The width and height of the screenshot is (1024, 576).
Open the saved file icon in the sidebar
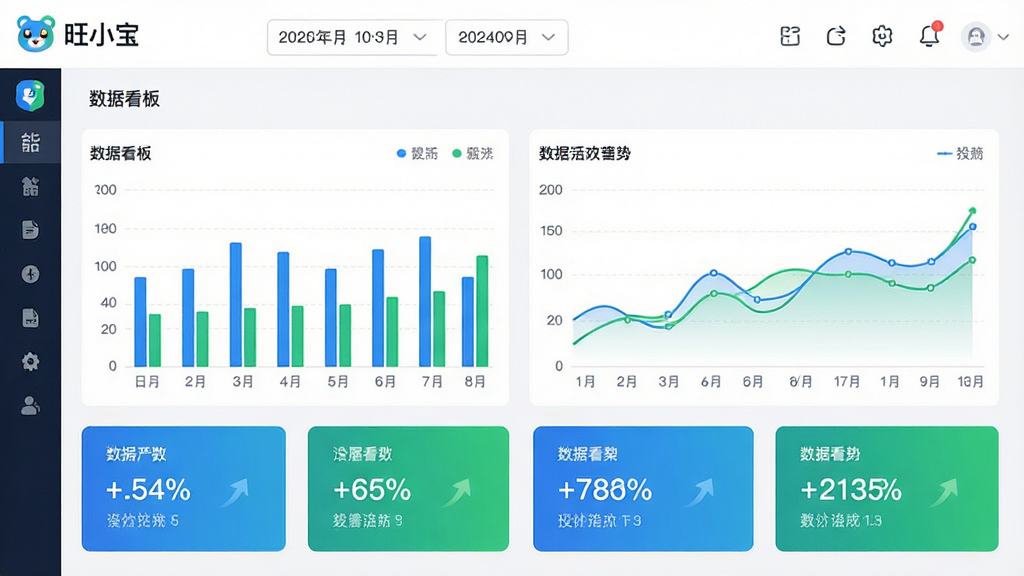(30, 318)
